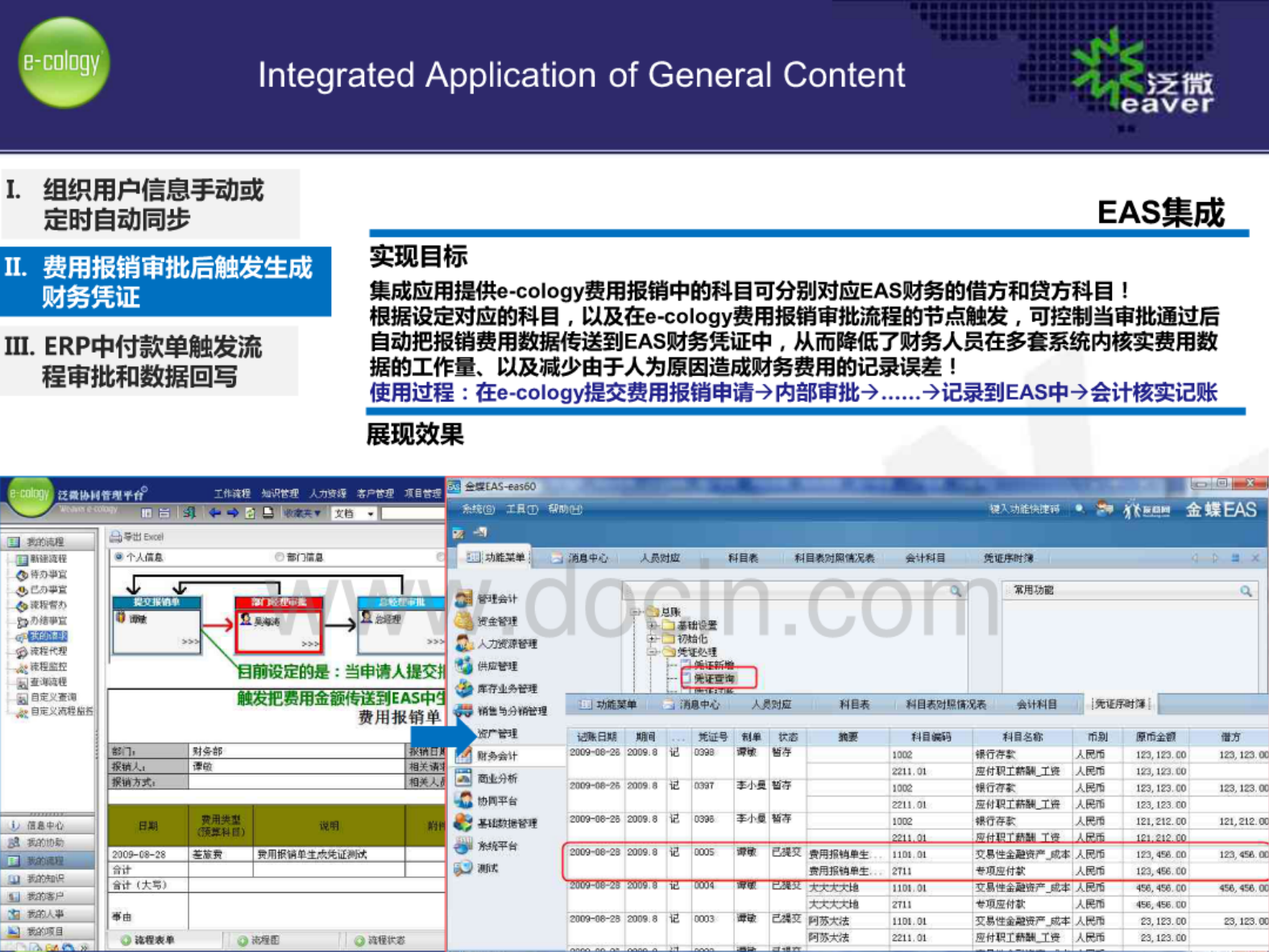Collapse the 凭证处理 folder in EAS tree
The image size is (1269, 952).
coord(652,652)
